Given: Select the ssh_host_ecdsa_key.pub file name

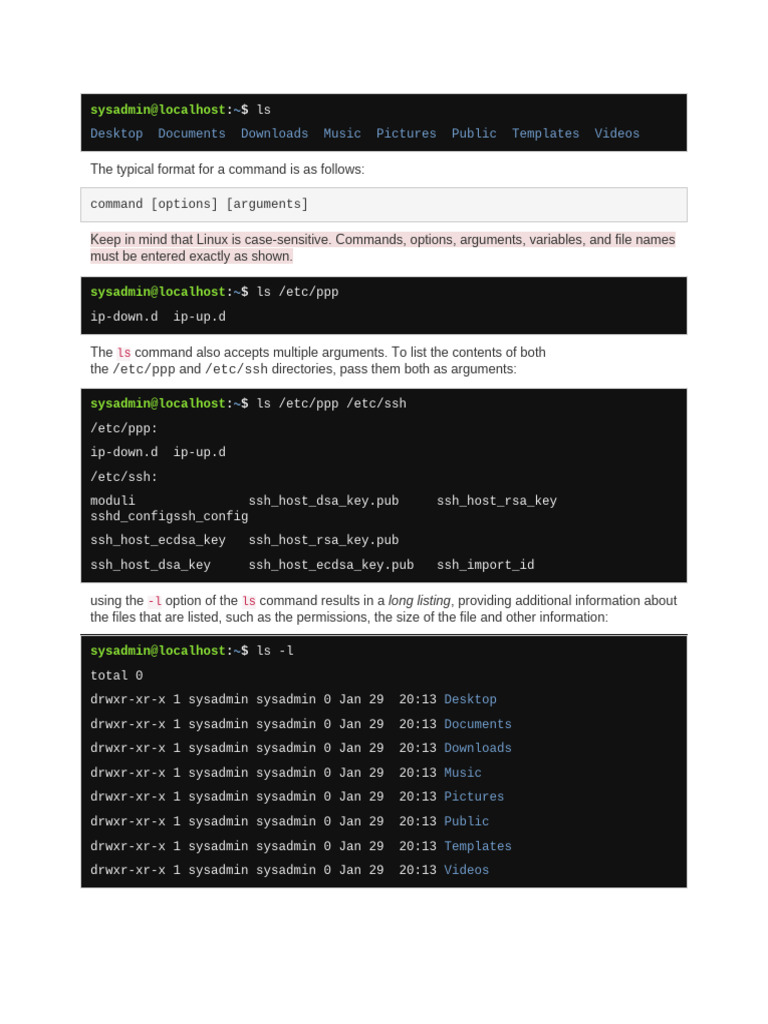Looking at the screenshot, I should click(x=331, y=565).
